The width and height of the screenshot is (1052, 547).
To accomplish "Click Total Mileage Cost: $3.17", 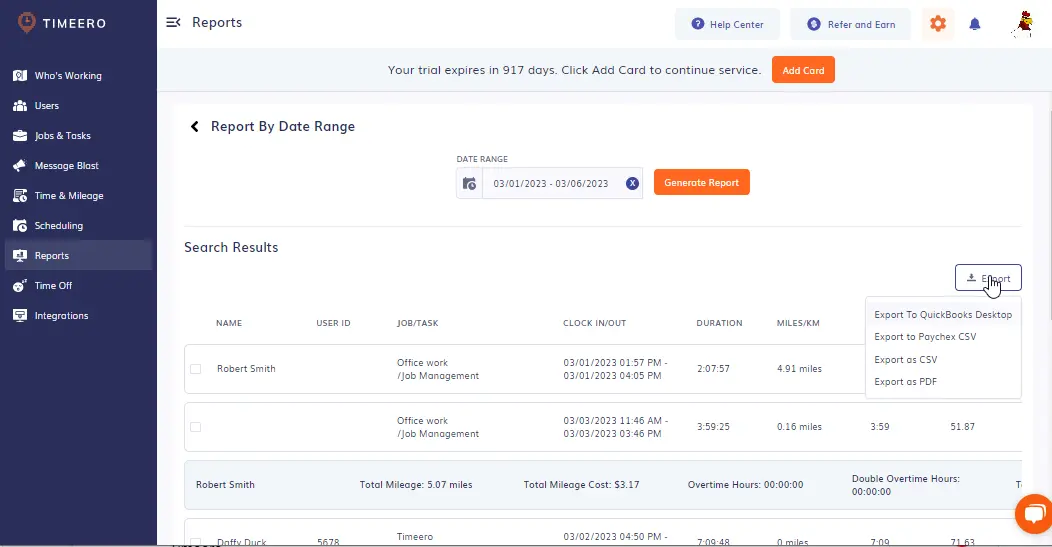I will [581, 485].
